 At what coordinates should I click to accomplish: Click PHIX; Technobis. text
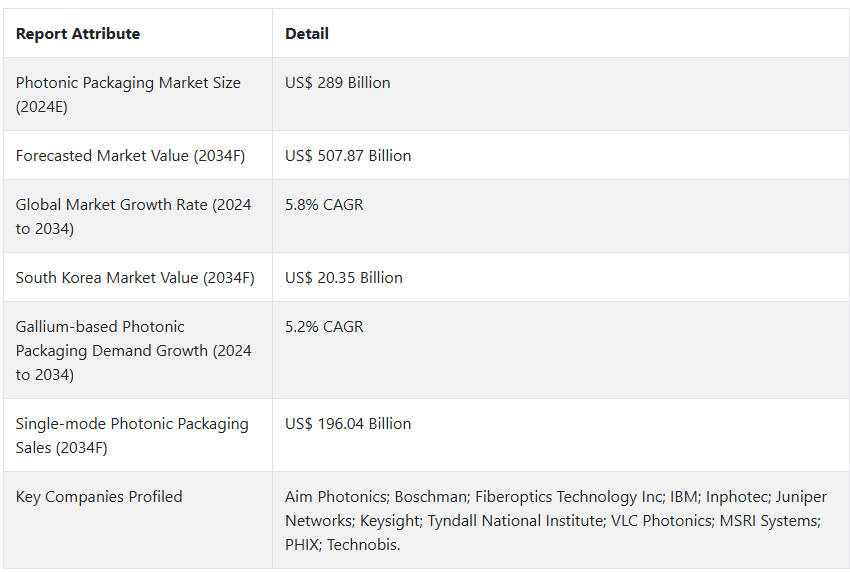pos(343,544)
